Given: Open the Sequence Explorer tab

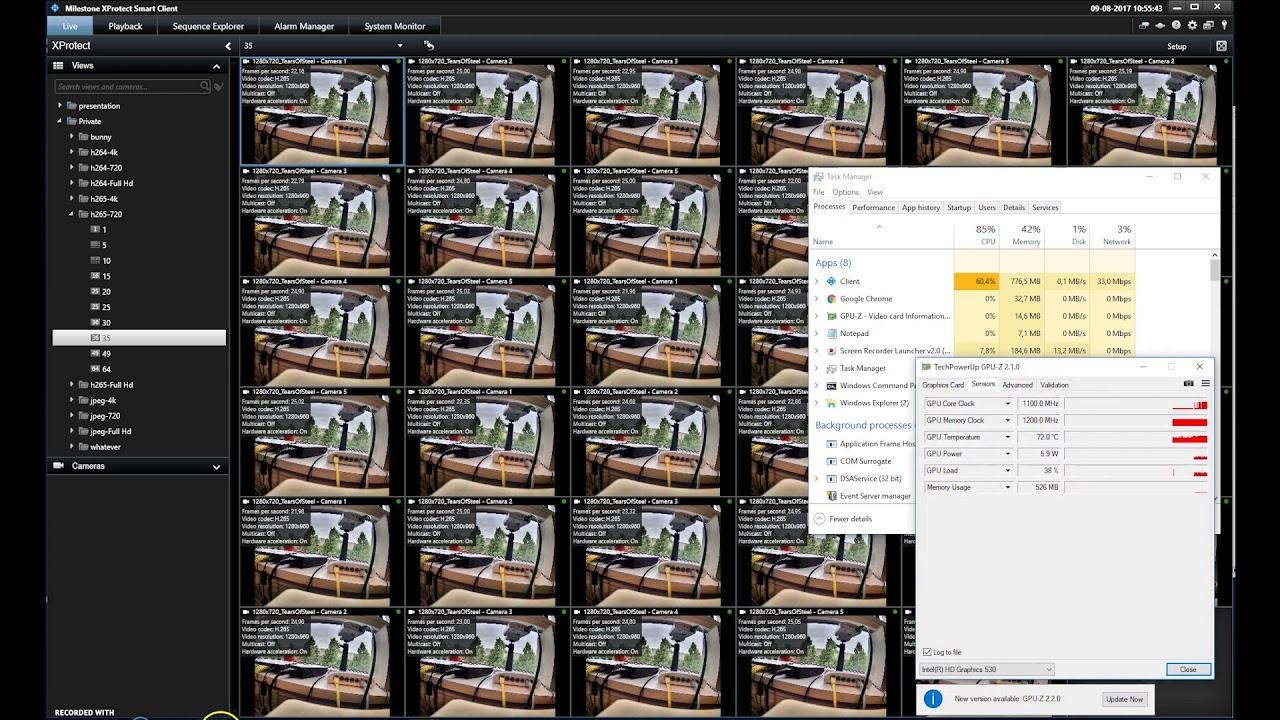Looking at the screenshot, I should coord(208,26).
